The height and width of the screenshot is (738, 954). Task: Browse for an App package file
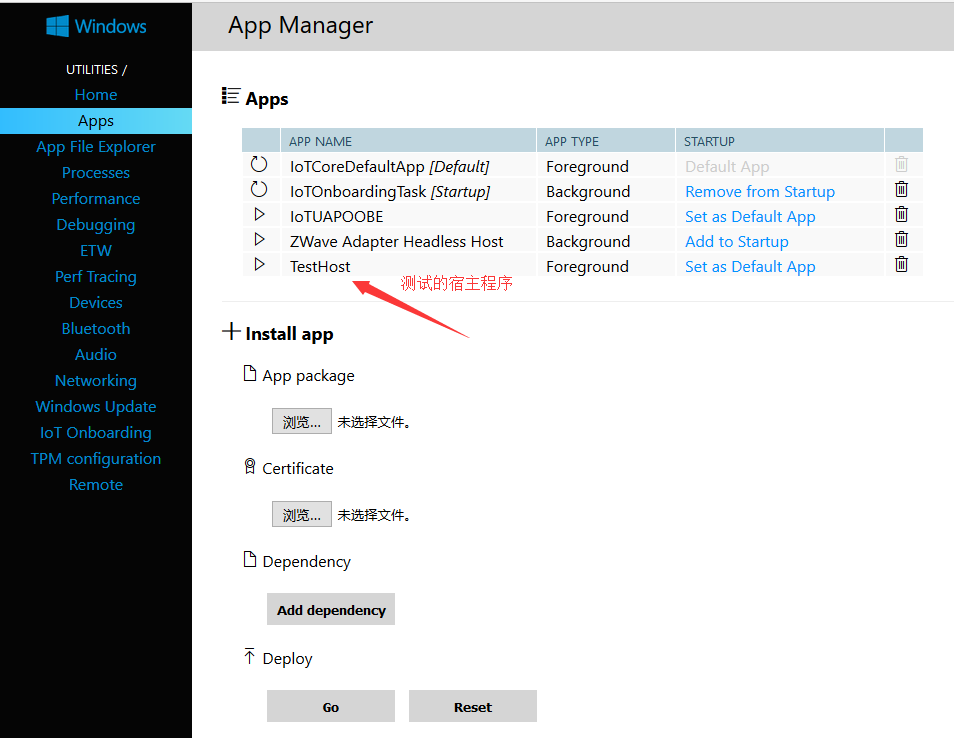(302, 421)
